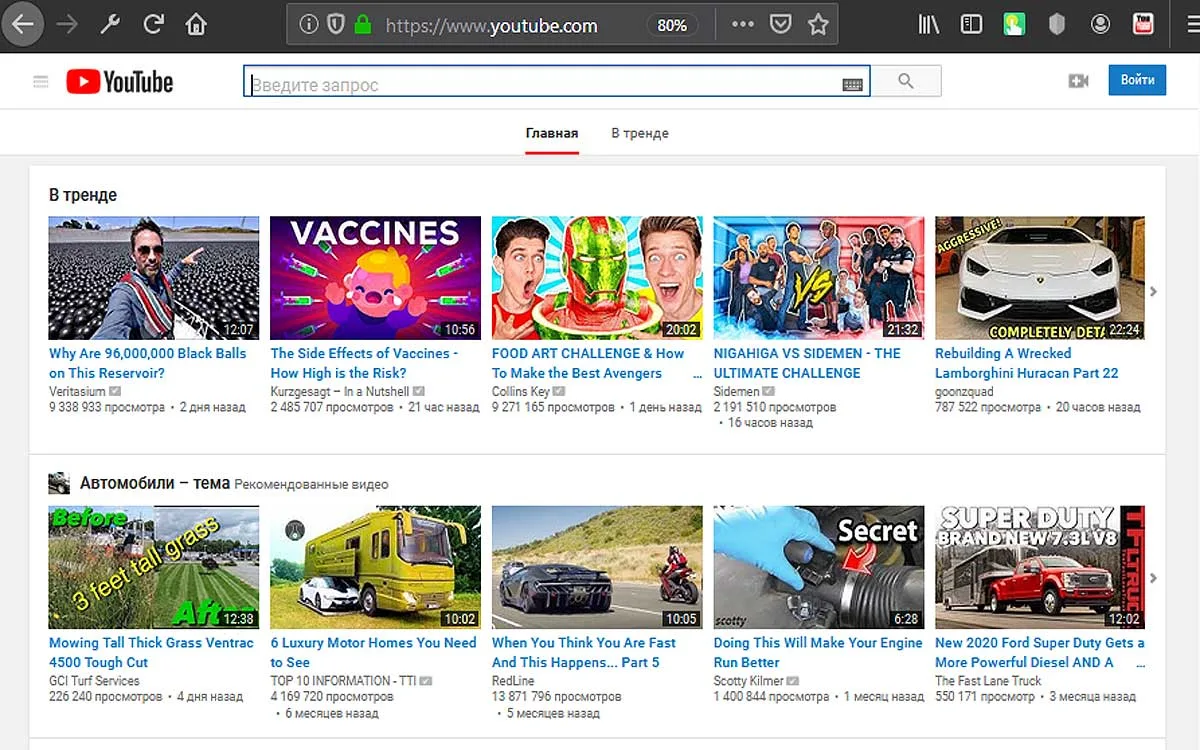Switch to the В тренде tab

point(640,133)
